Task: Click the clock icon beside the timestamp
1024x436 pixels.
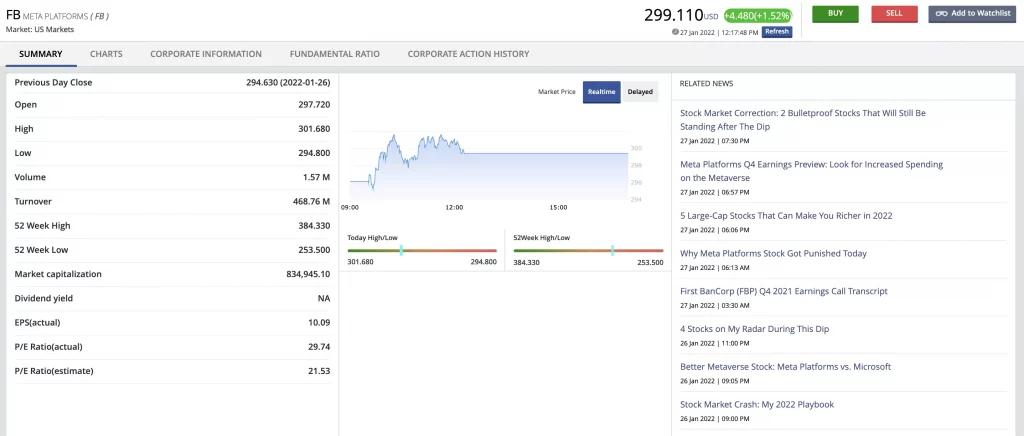Action: pyautogui.click(x=676, y=32)
